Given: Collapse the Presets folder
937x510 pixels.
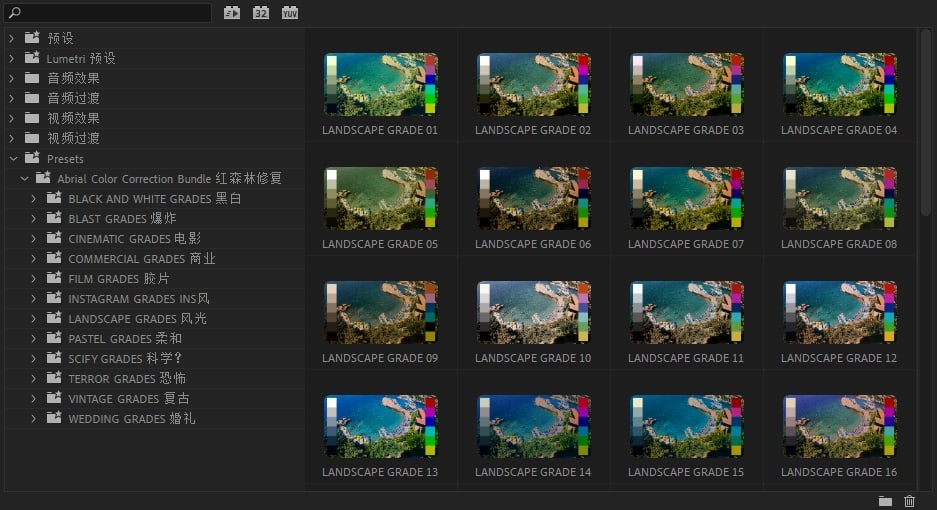Looking at the screenshot, I should pos(13,158).
